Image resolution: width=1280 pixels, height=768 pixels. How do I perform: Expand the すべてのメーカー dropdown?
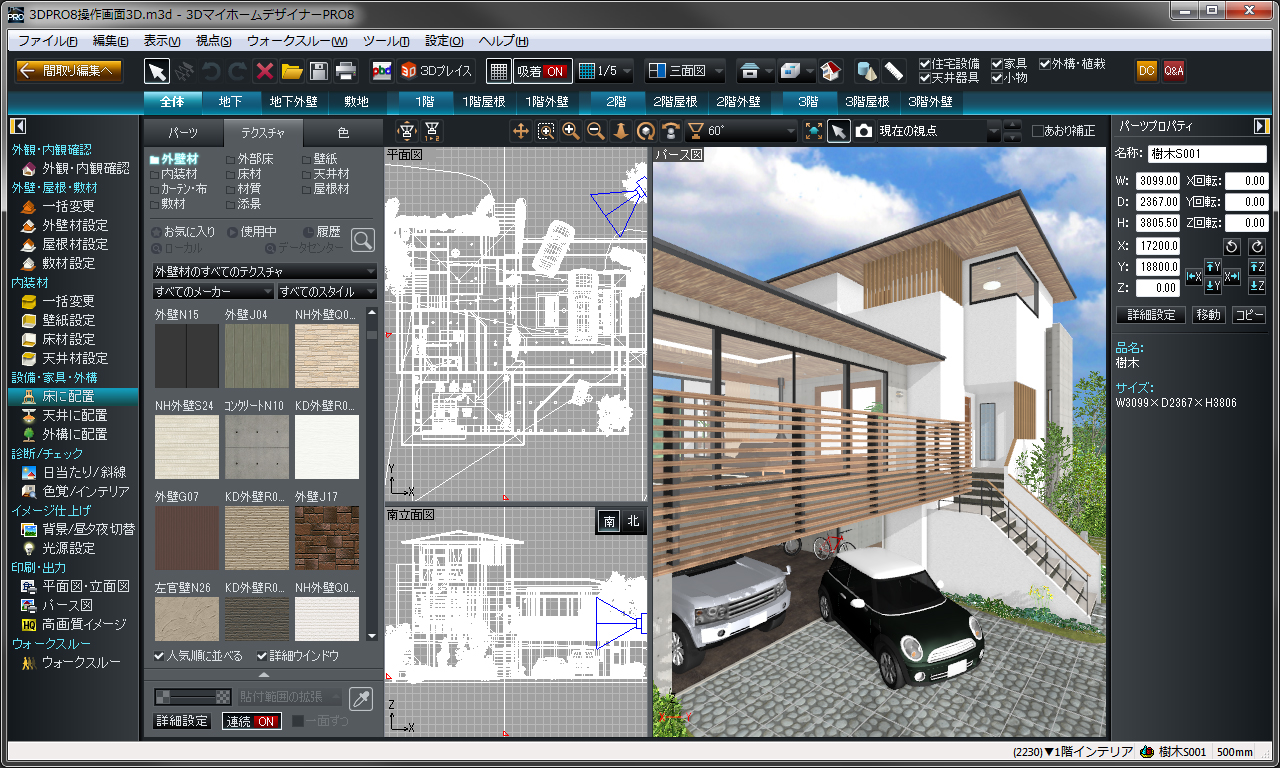(x=213, y=291)
